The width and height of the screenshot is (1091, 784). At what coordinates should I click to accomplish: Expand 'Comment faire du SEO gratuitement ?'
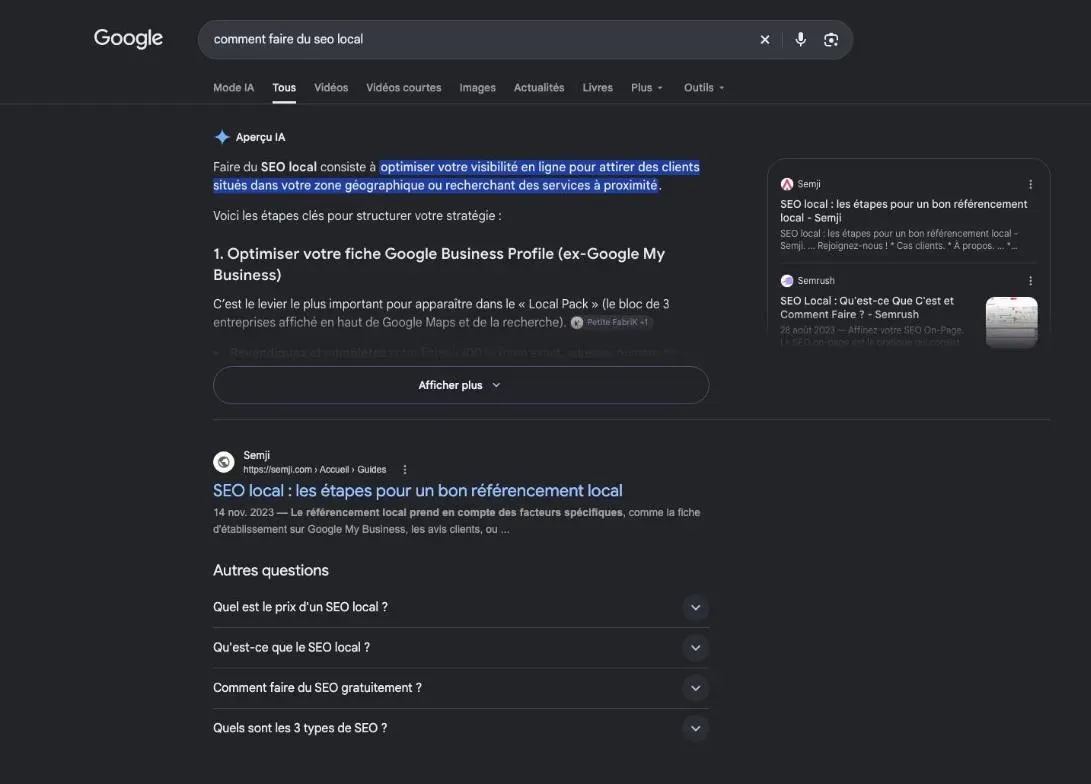[461, 688]
